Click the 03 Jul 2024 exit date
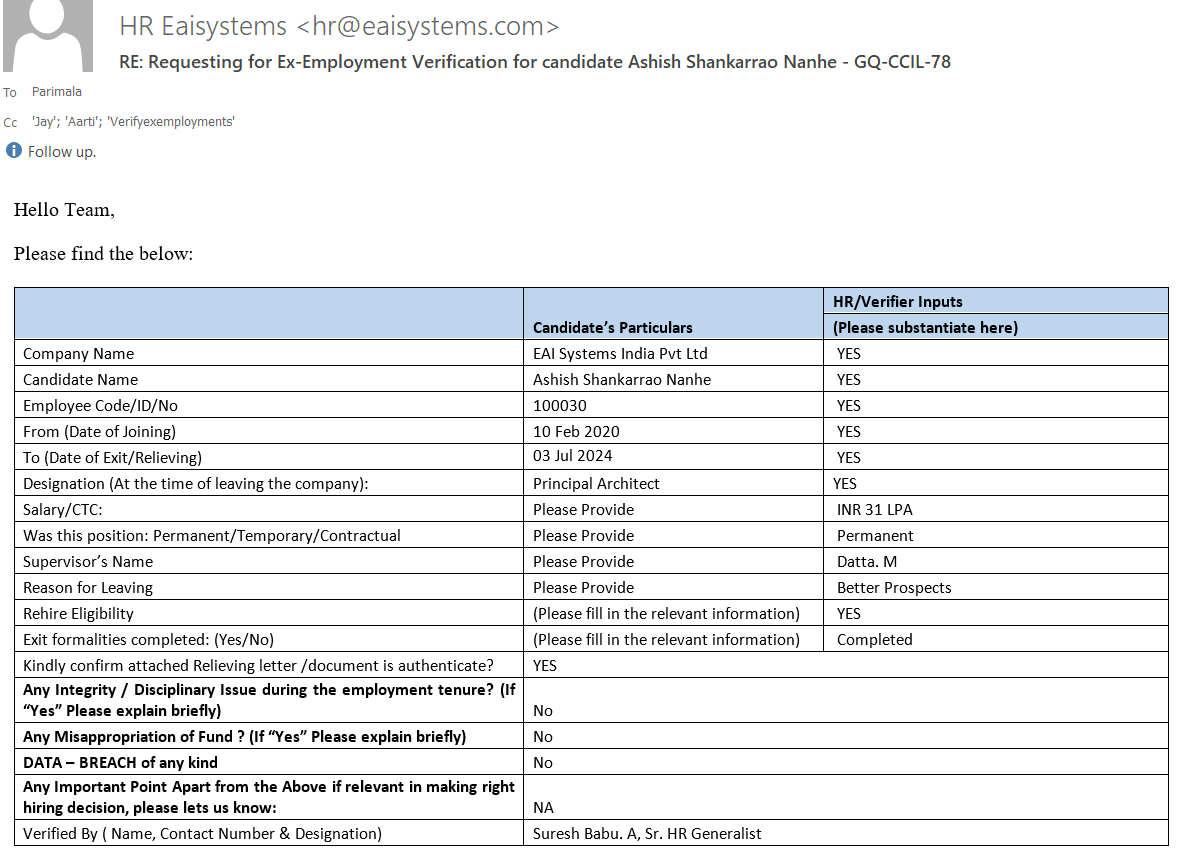The width and height of the screenshot is (1177, 852). click(x=573, y=456)
